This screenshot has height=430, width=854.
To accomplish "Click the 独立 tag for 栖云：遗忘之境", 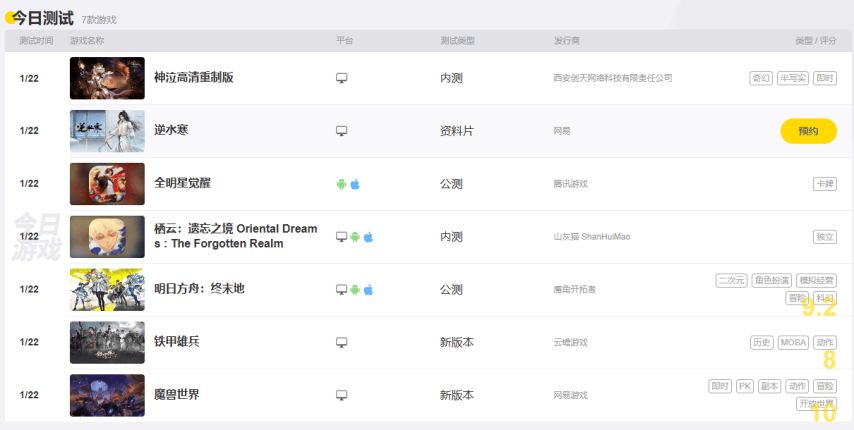I will pos(824,237).
